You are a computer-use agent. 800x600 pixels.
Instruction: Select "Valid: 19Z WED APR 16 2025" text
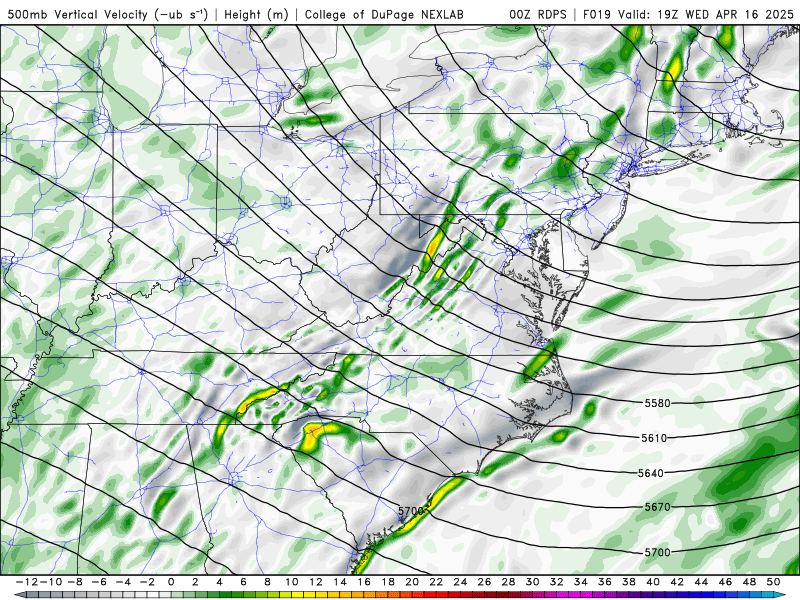706,14
